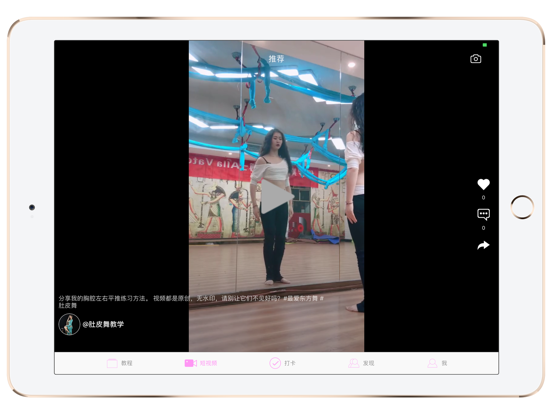Open the @肚皮舞教学 user profile

103,324
